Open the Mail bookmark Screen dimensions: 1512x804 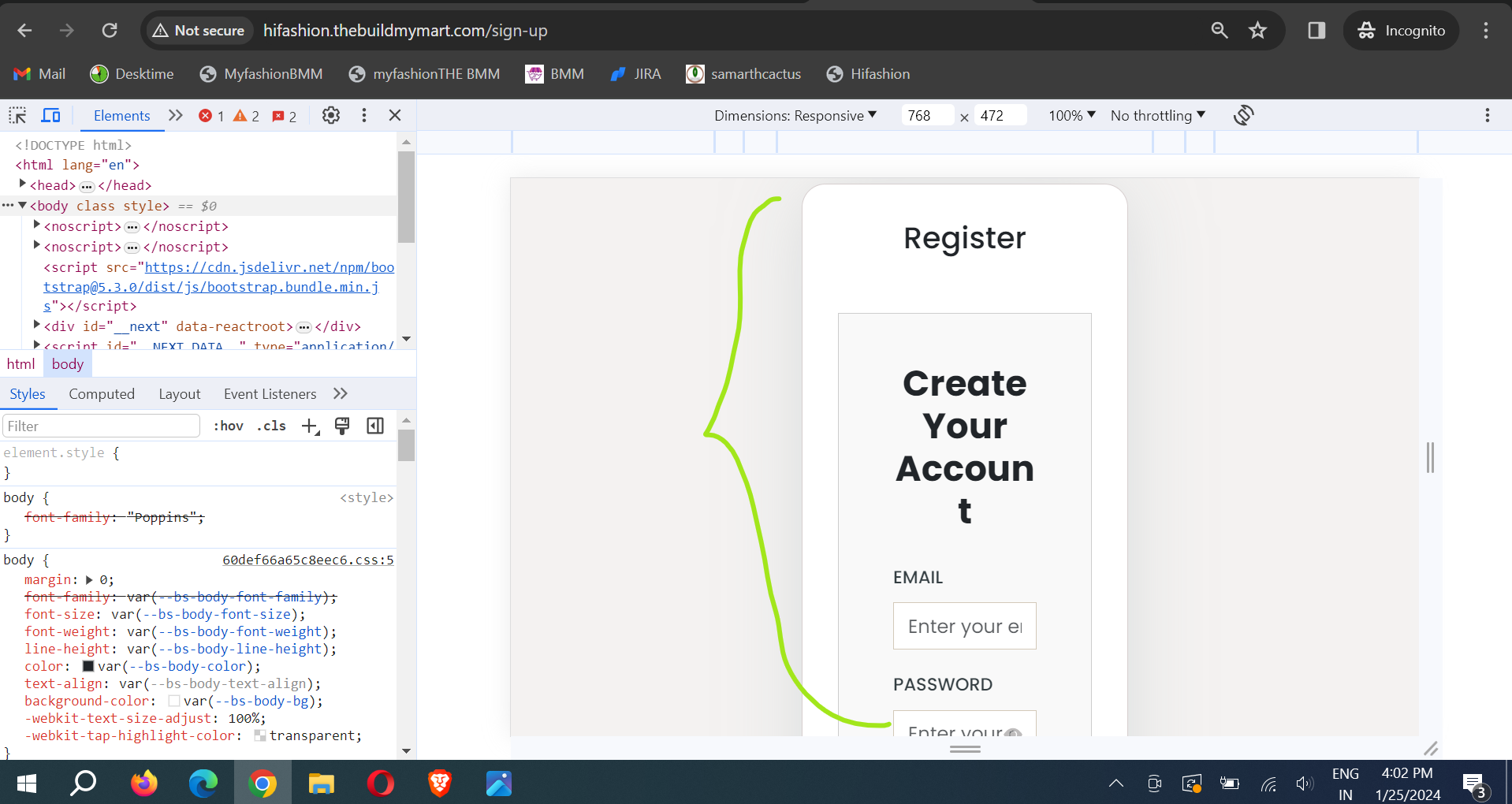pos(39,74)
